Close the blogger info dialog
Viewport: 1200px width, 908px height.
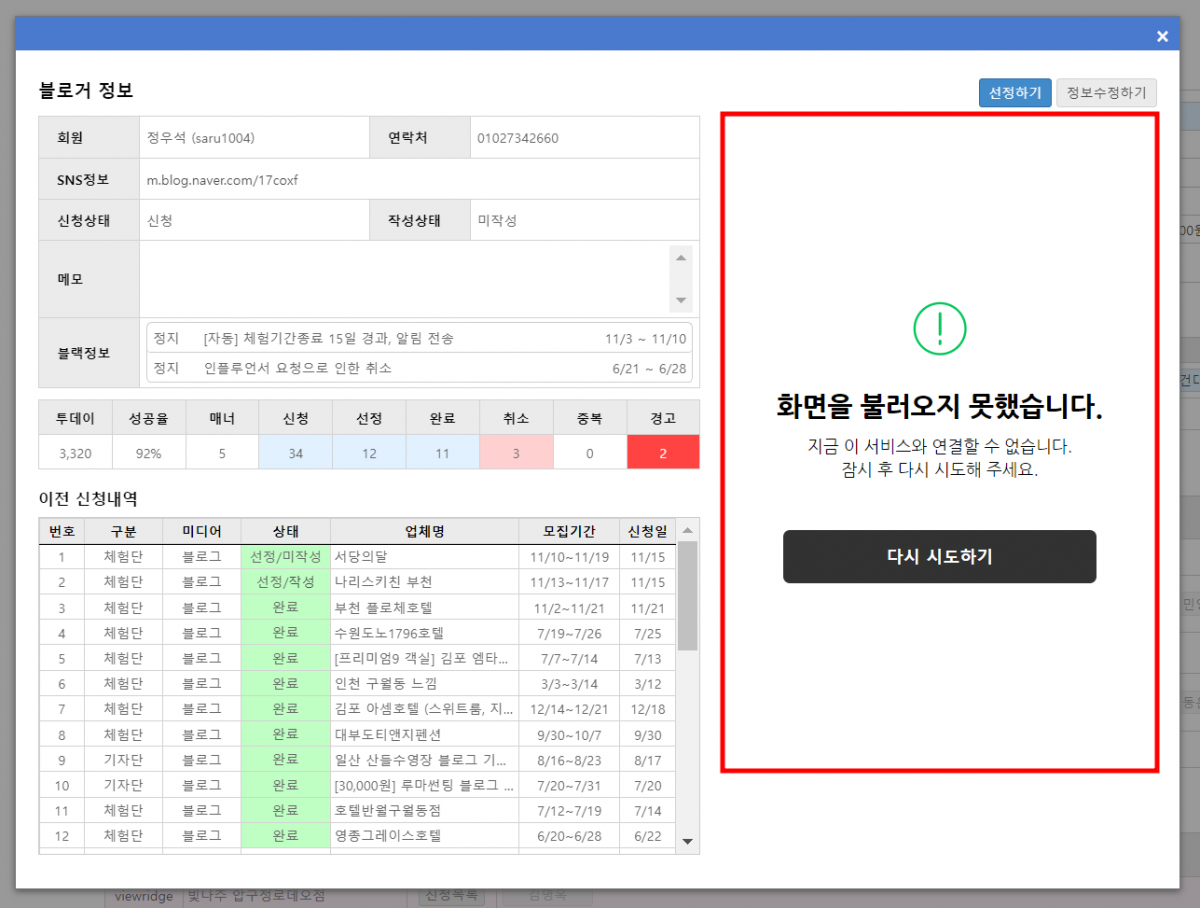click(1162, 36)
